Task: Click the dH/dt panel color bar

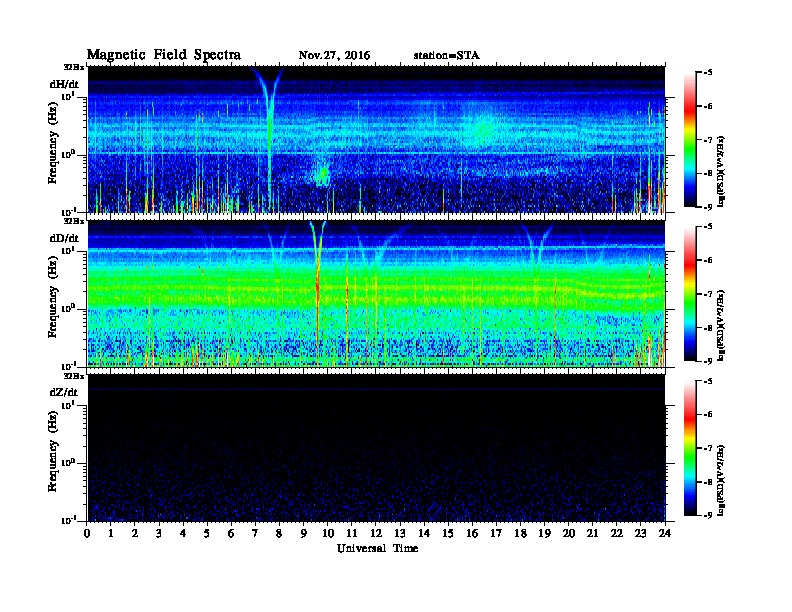Action: [x=689, y=140]
